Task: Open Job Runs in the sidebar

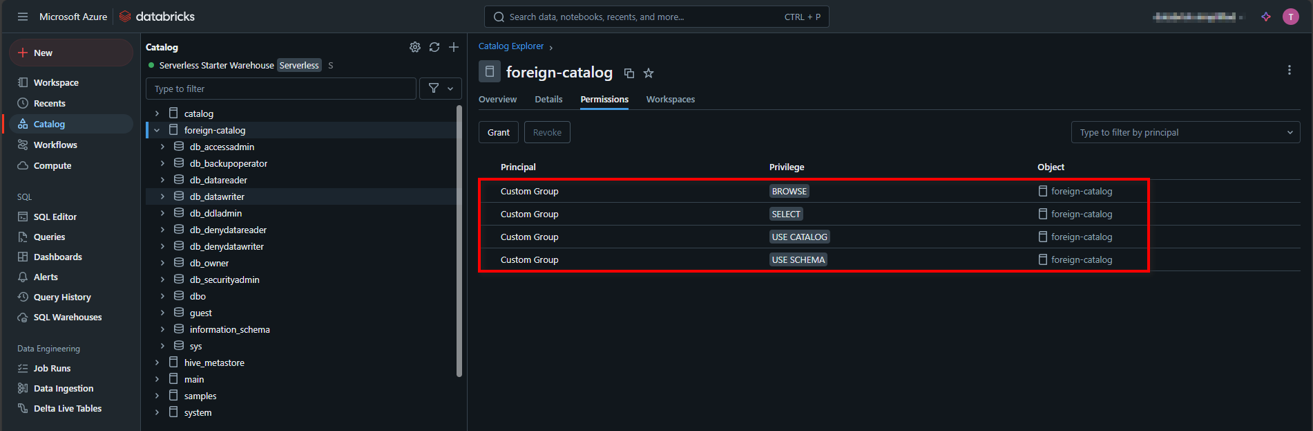Action: 69,368
